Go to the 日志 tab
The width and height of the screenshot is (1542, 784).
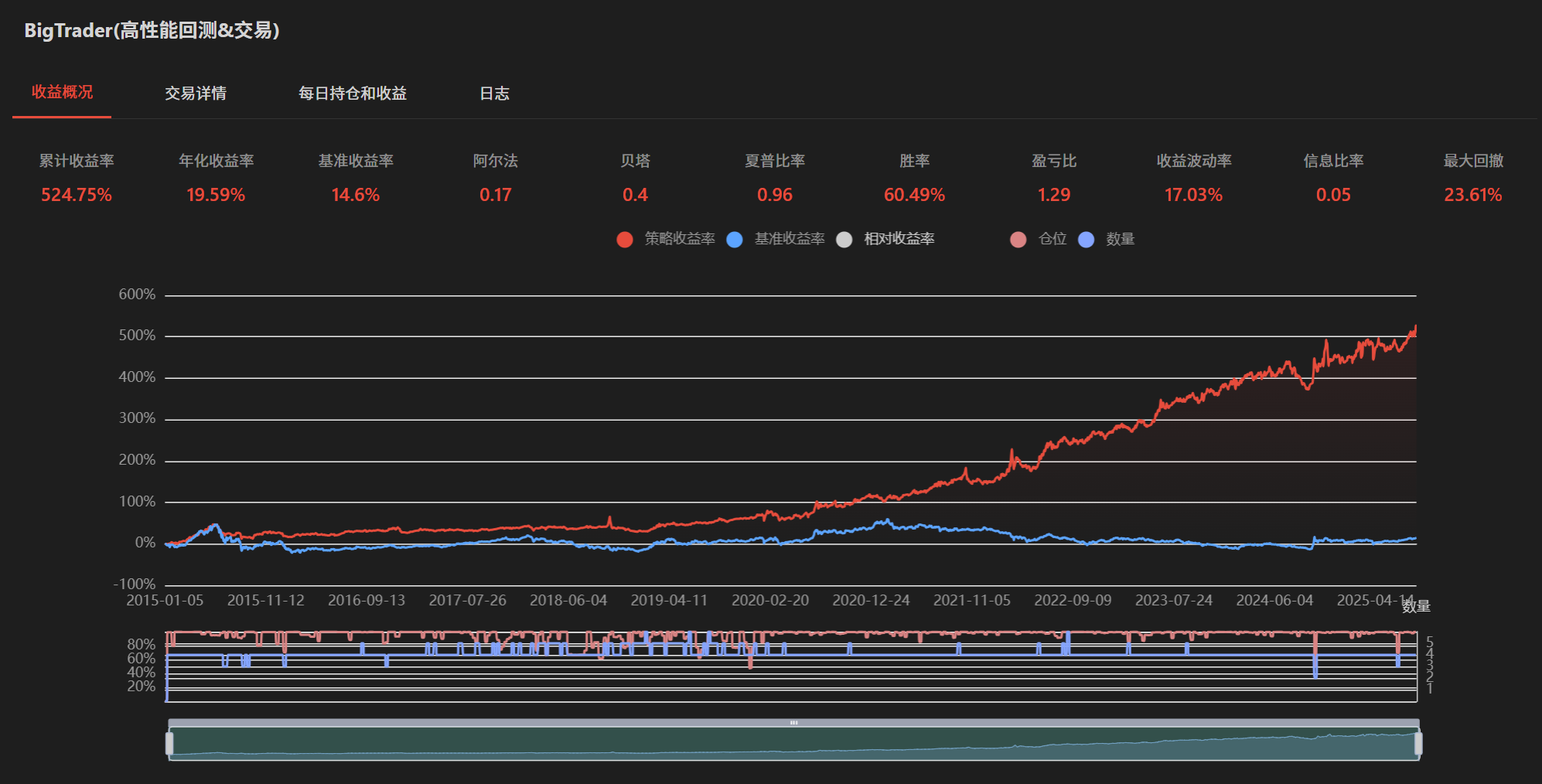[x=494, y=94]
